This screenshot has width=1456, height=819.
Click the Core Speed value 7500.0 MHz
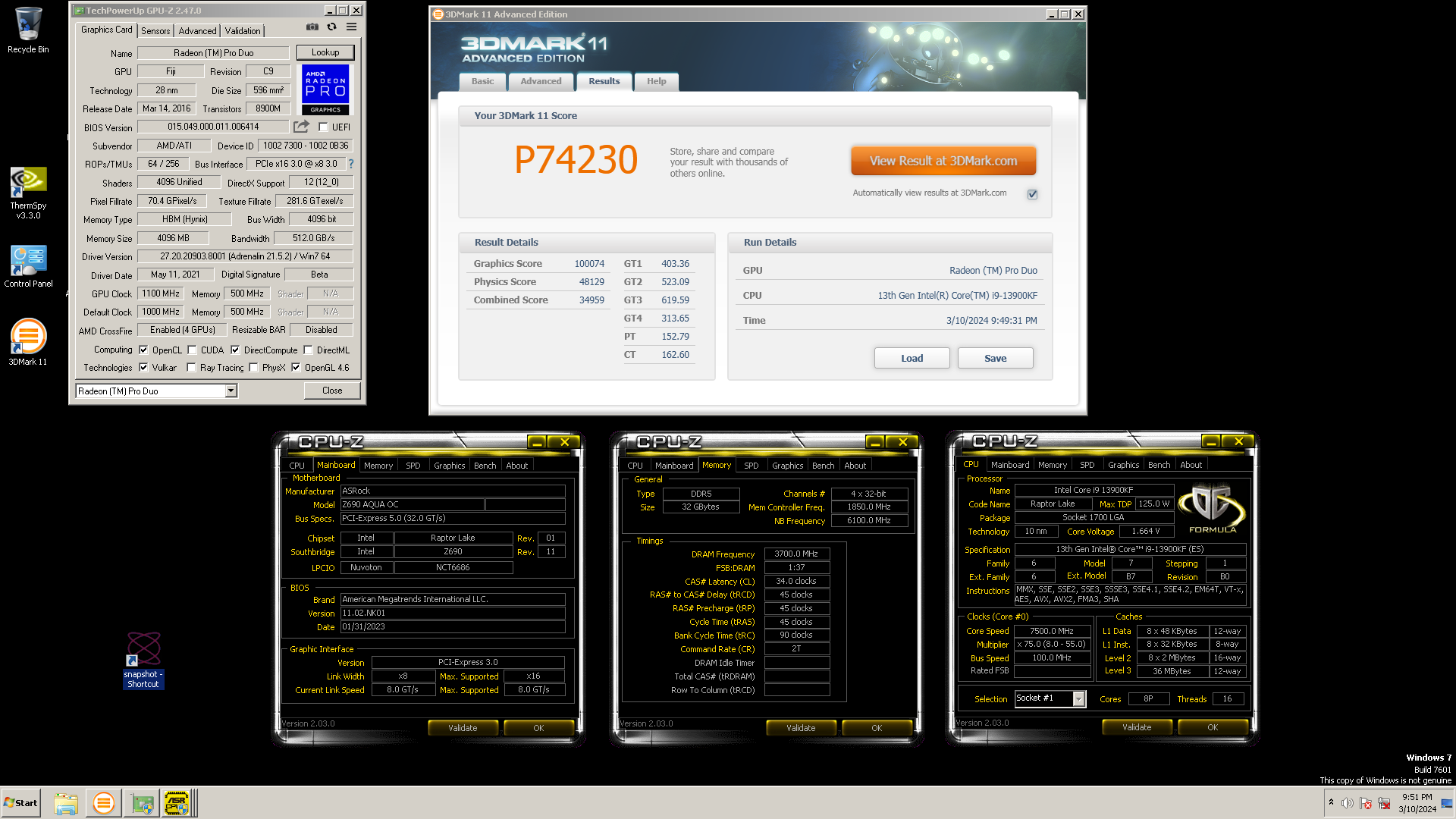coord(1052,631)
